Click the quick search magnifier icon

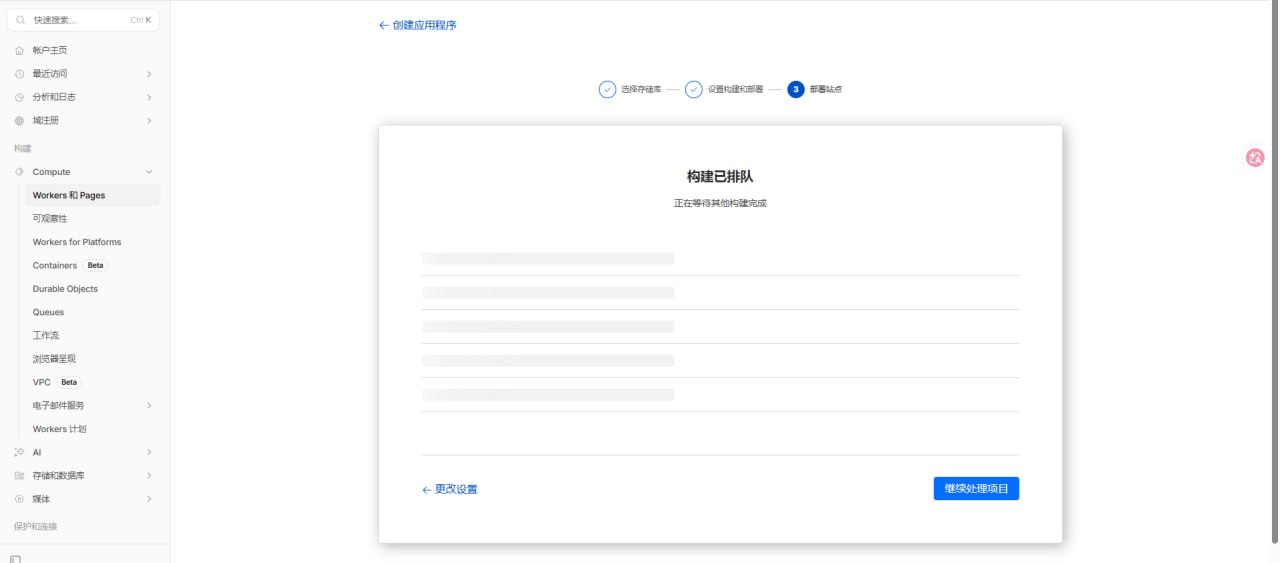20,20
